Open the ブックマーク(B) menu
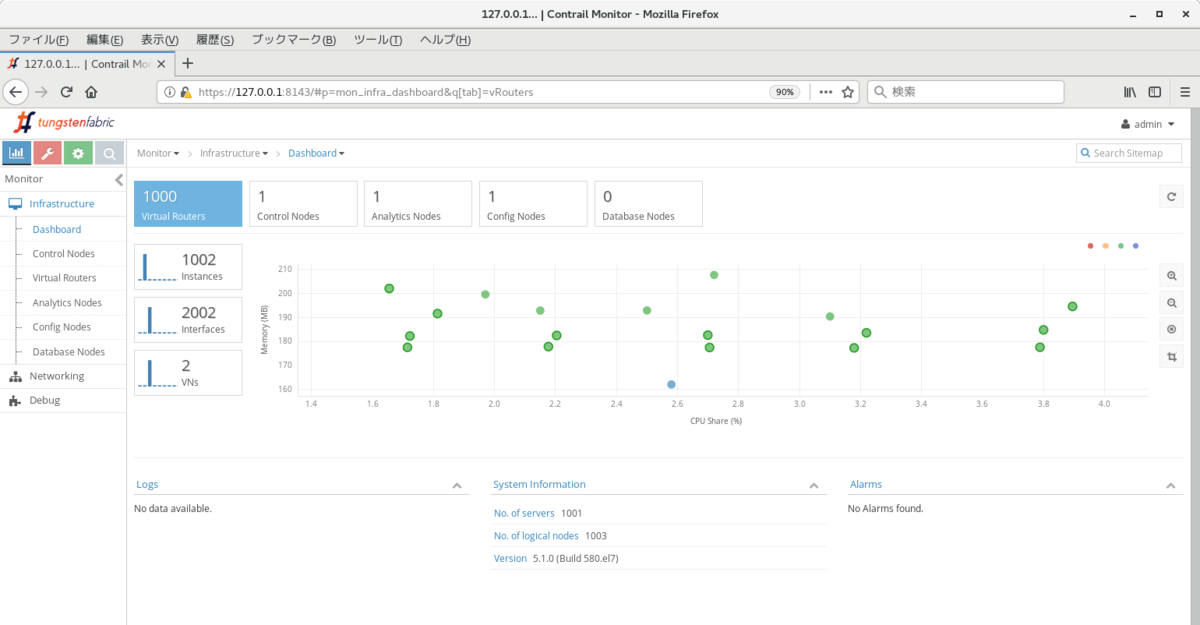 pyautogui.click(x=293, y=39)
